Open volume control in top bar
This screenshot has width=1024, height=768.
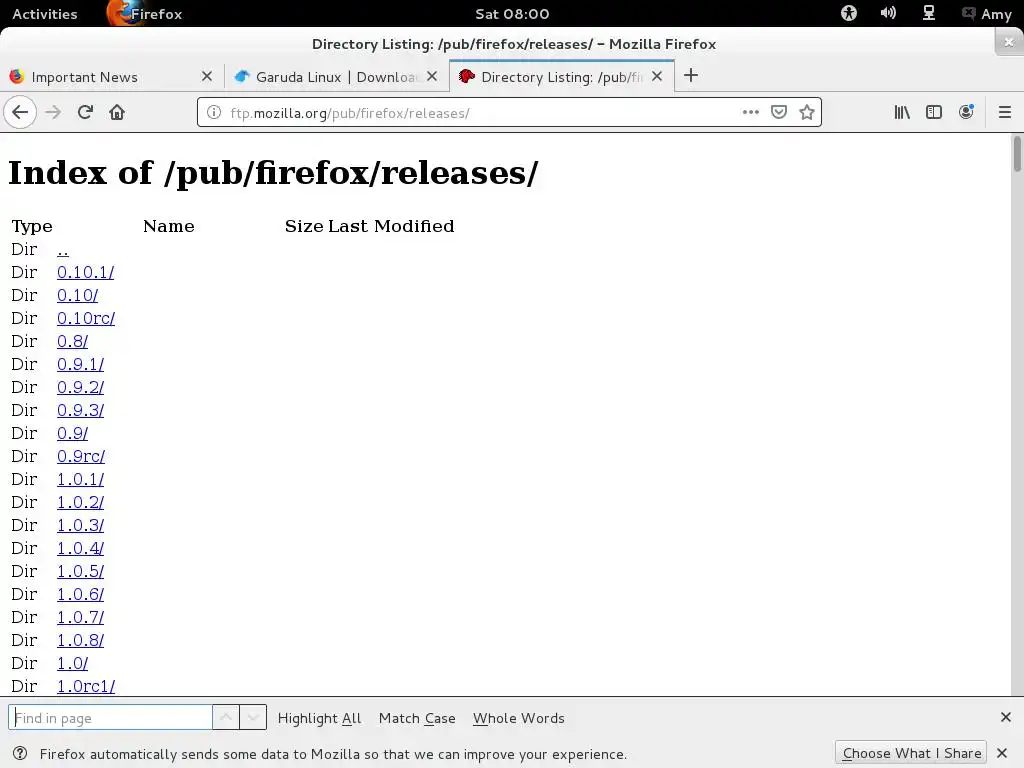click(x=888, y=13)
